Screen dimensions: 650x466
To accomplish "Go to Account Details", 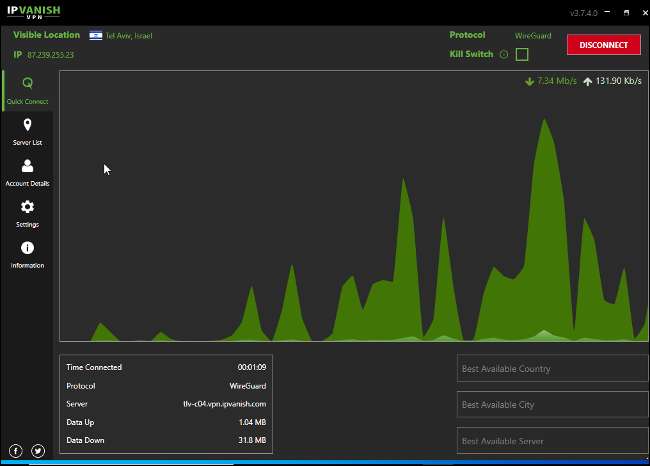I will point(27,172).
